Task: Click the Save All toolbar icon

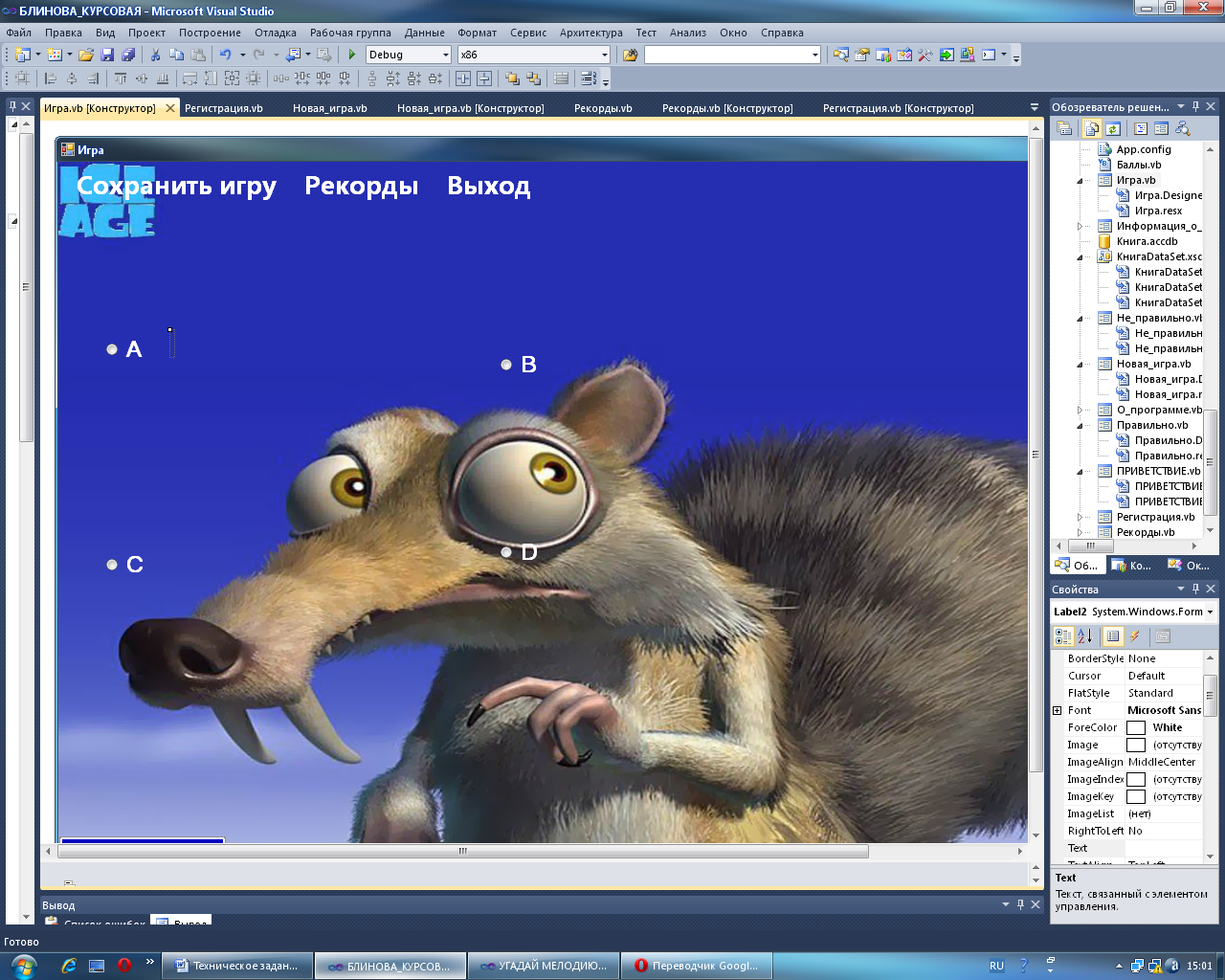Action: (x=127, y=55)
